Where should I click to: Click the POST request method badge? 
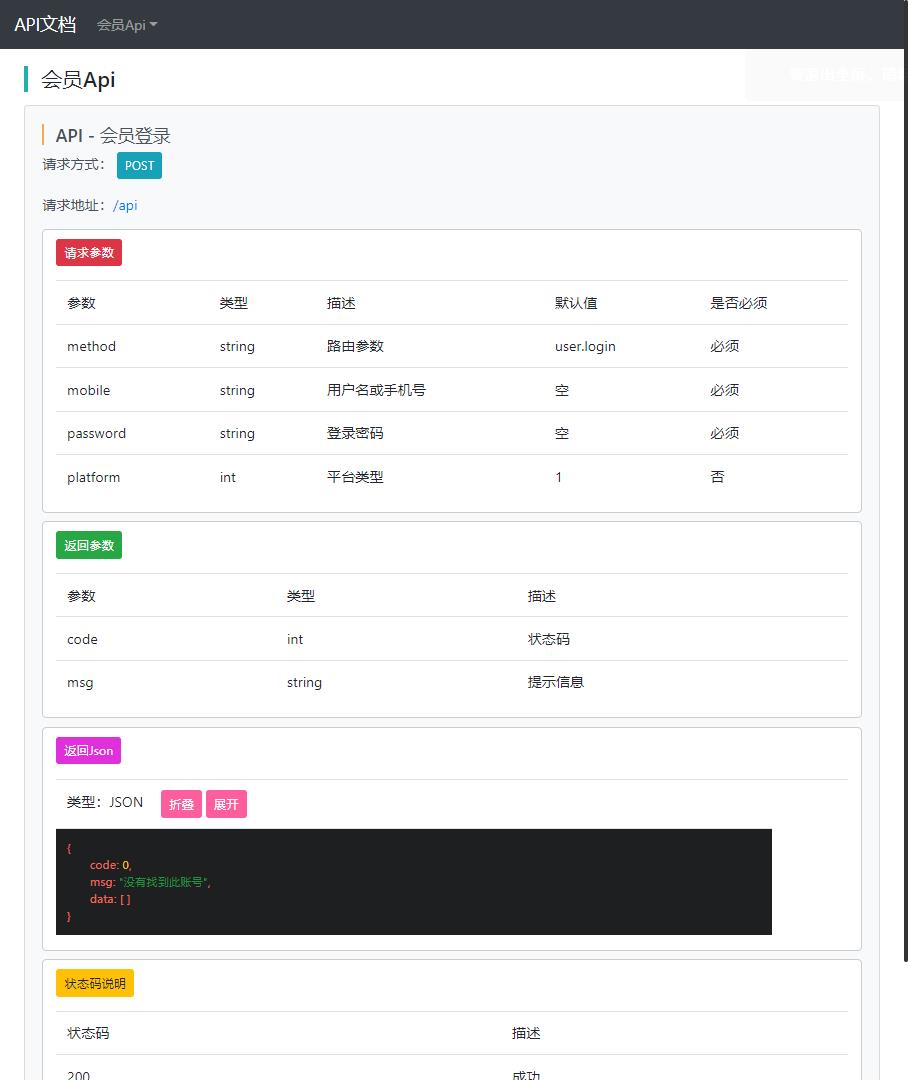coord(139,165)
